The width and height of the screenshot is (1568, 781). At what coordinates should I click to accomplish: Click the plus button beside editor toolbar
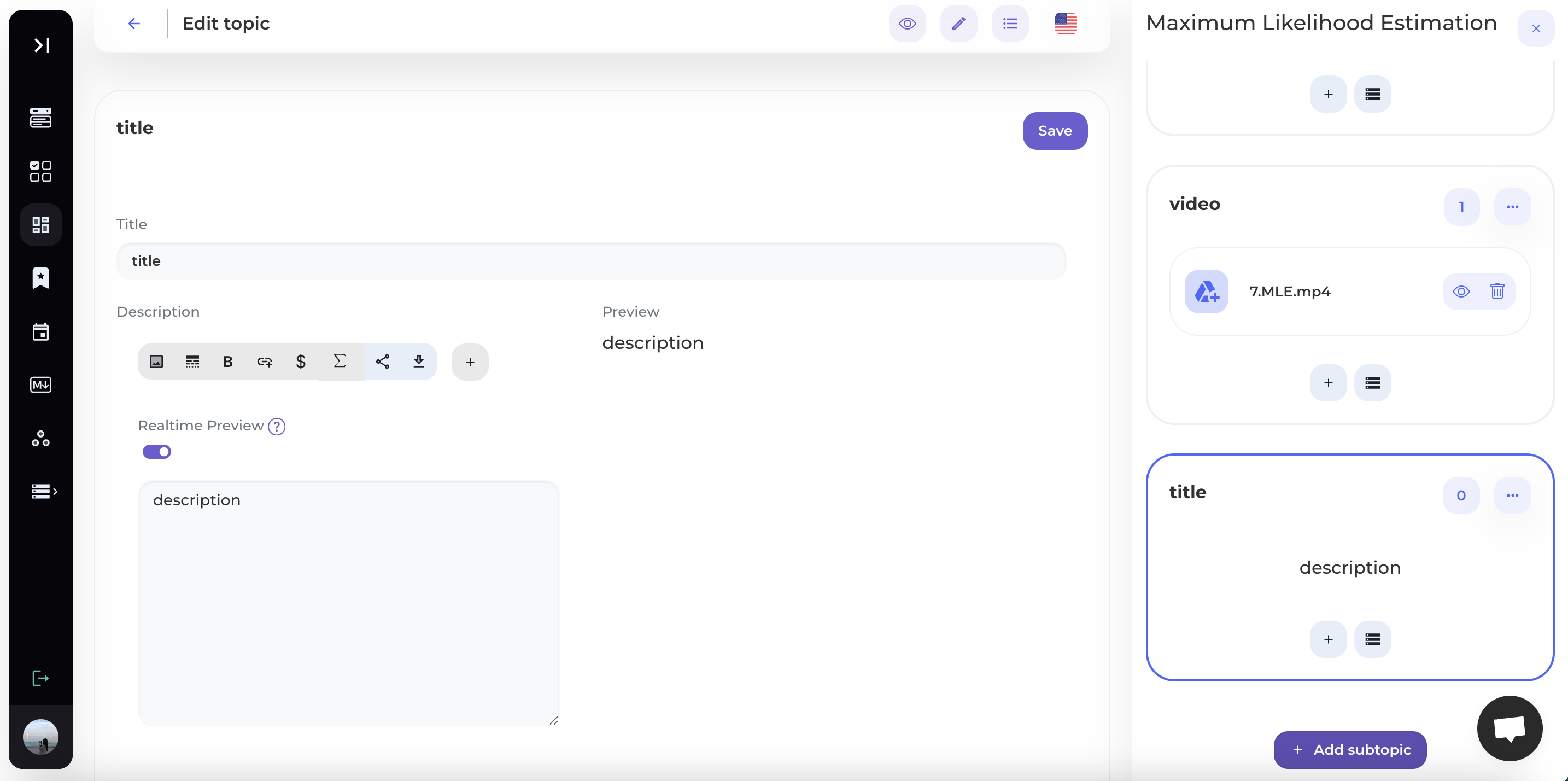[470, 362]
